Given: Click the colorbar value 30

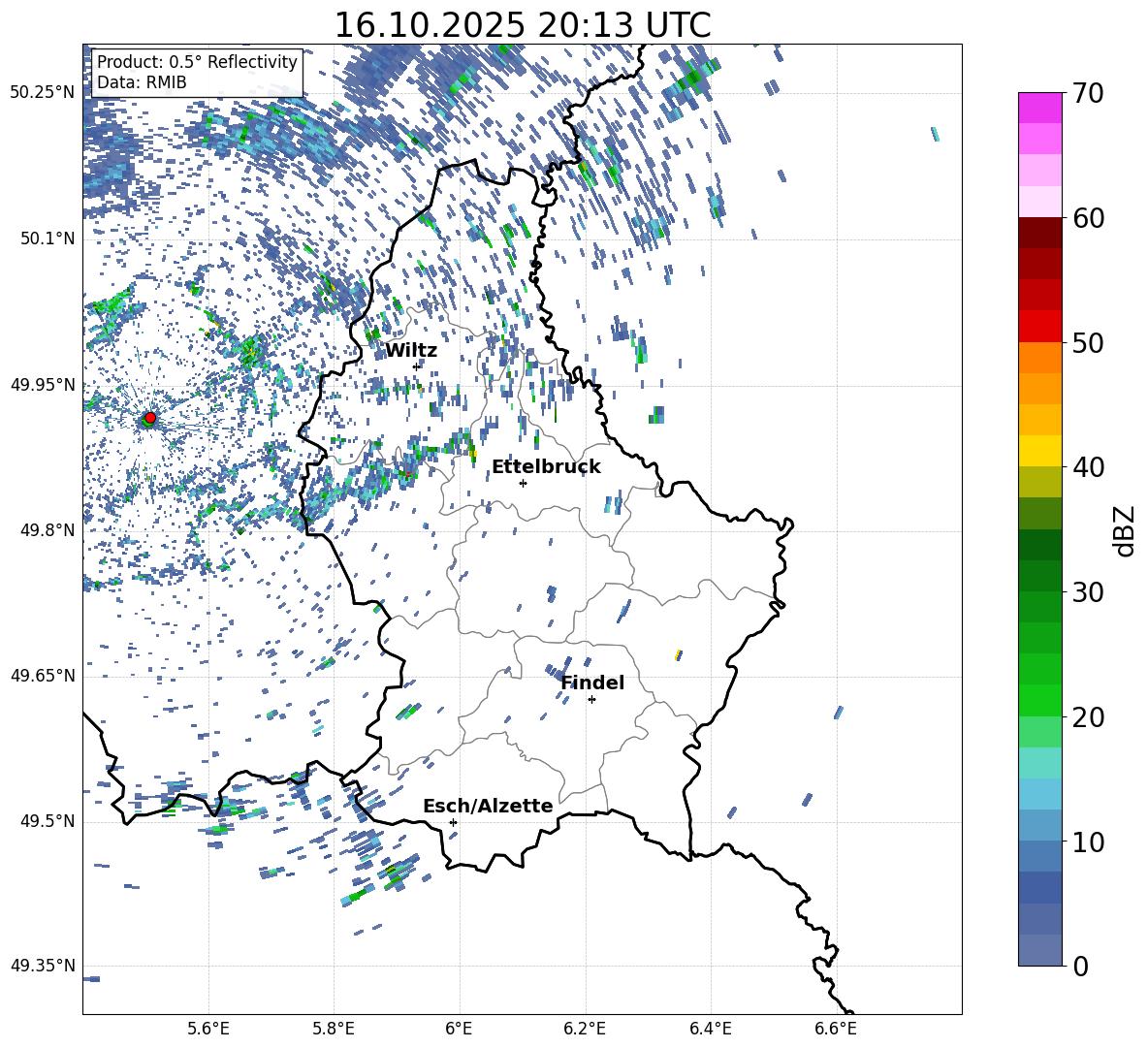Looking at the screenshot, I should tap(1088, 591).
